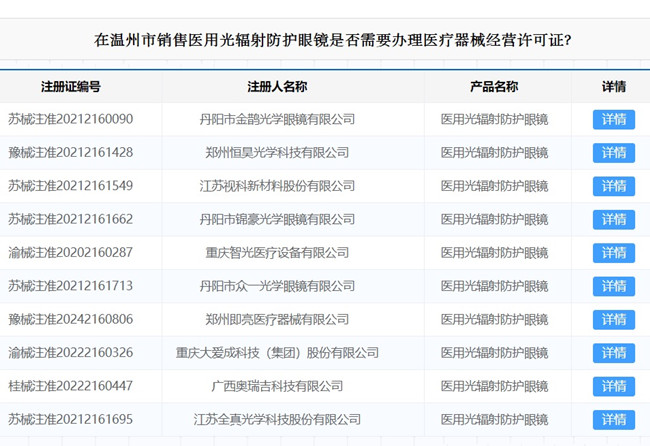Open details for 重庆大爱成科技（集团）股份有限公司
Screen dimensions: 650x446
click(614, 353)
